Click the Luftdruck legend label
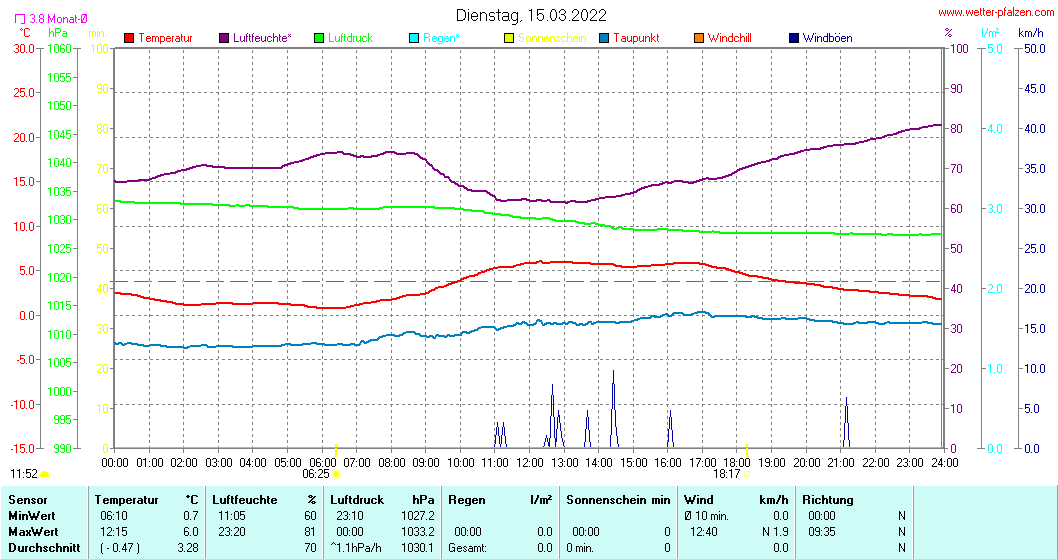 coord(350,38)
